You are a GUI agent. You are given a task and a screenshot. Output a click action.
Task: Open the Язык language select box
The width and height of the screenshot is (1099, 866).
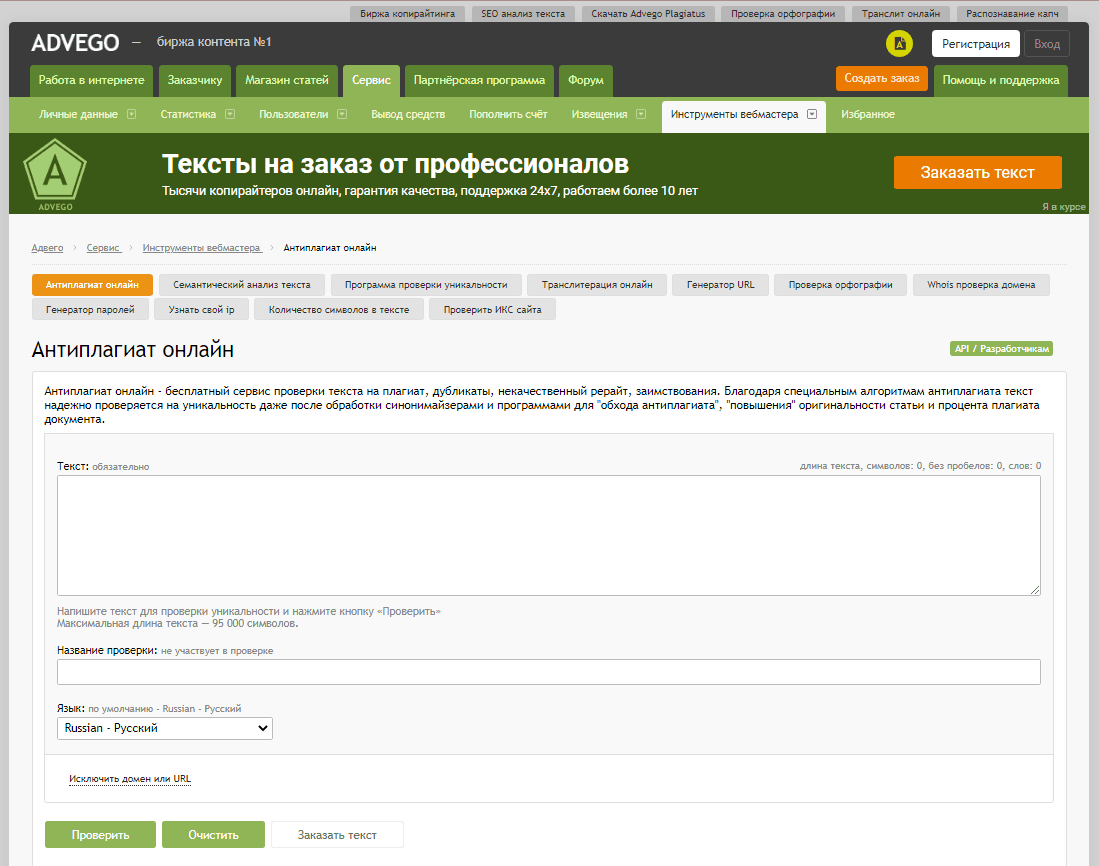tap(165, 728)
